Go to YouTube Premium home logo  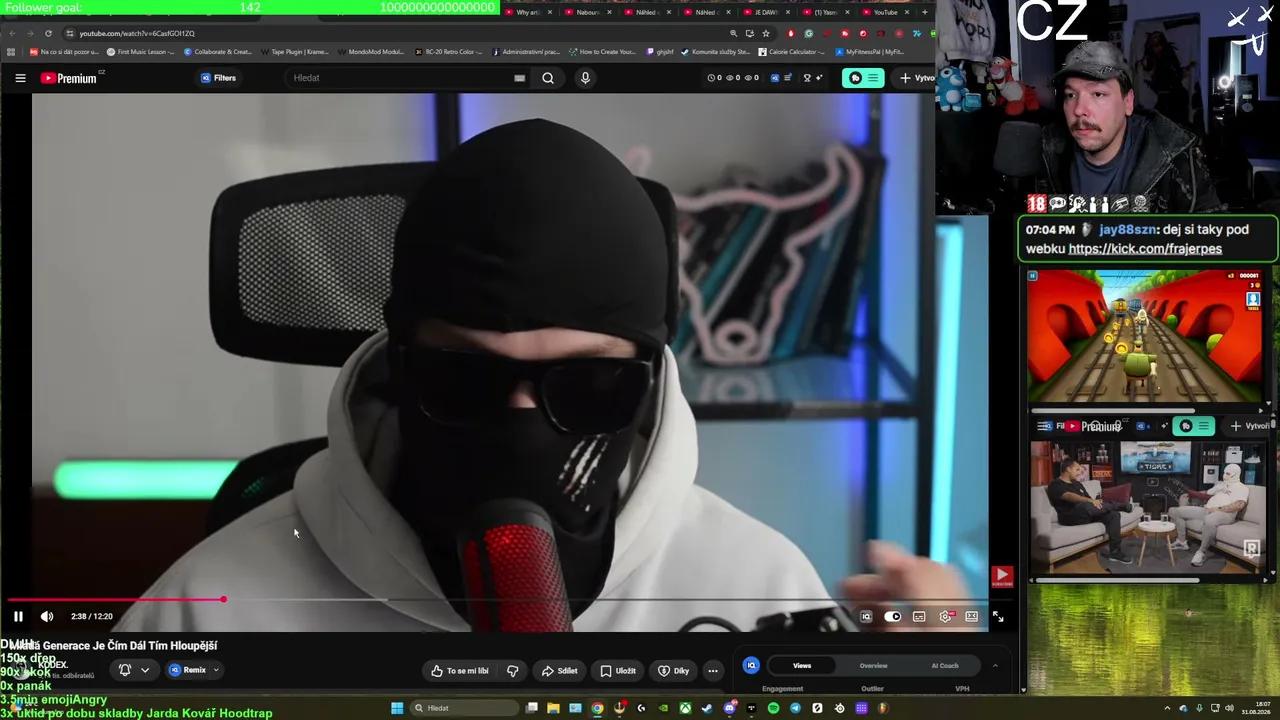coord(70,78)
